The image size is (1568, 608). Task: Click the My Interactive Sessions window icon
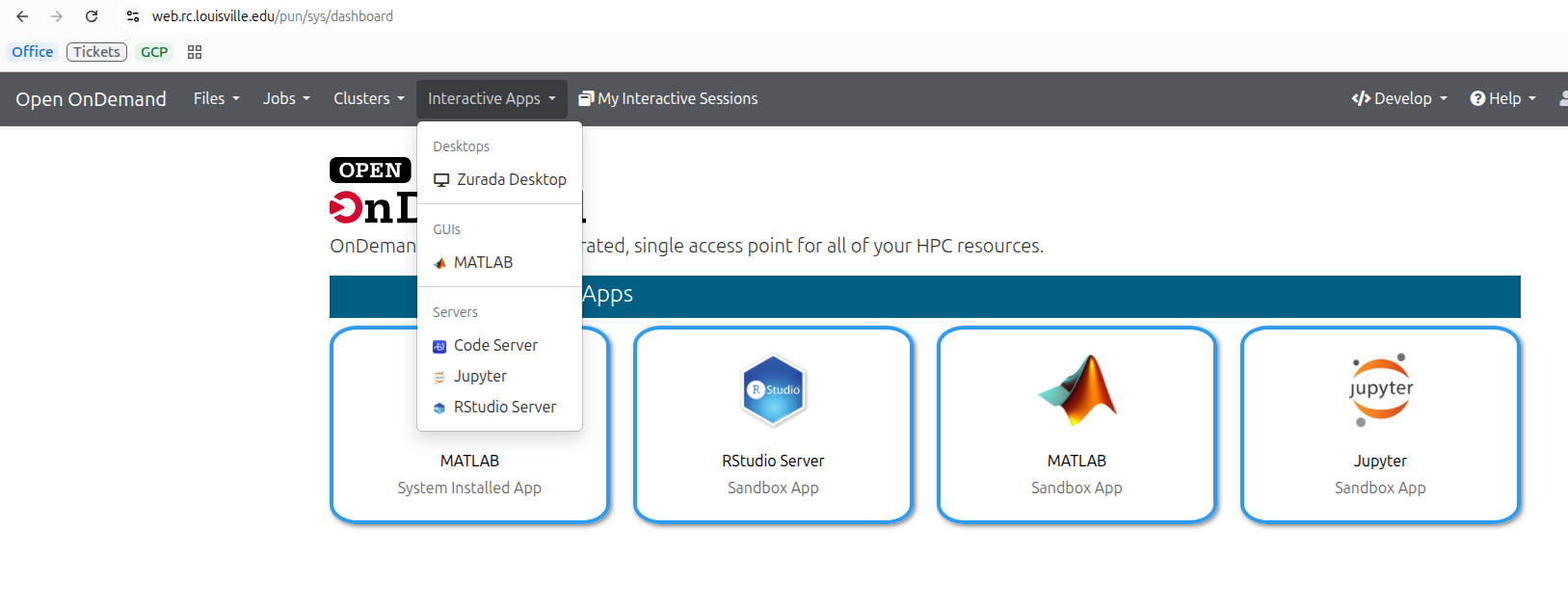pos(586,98)
